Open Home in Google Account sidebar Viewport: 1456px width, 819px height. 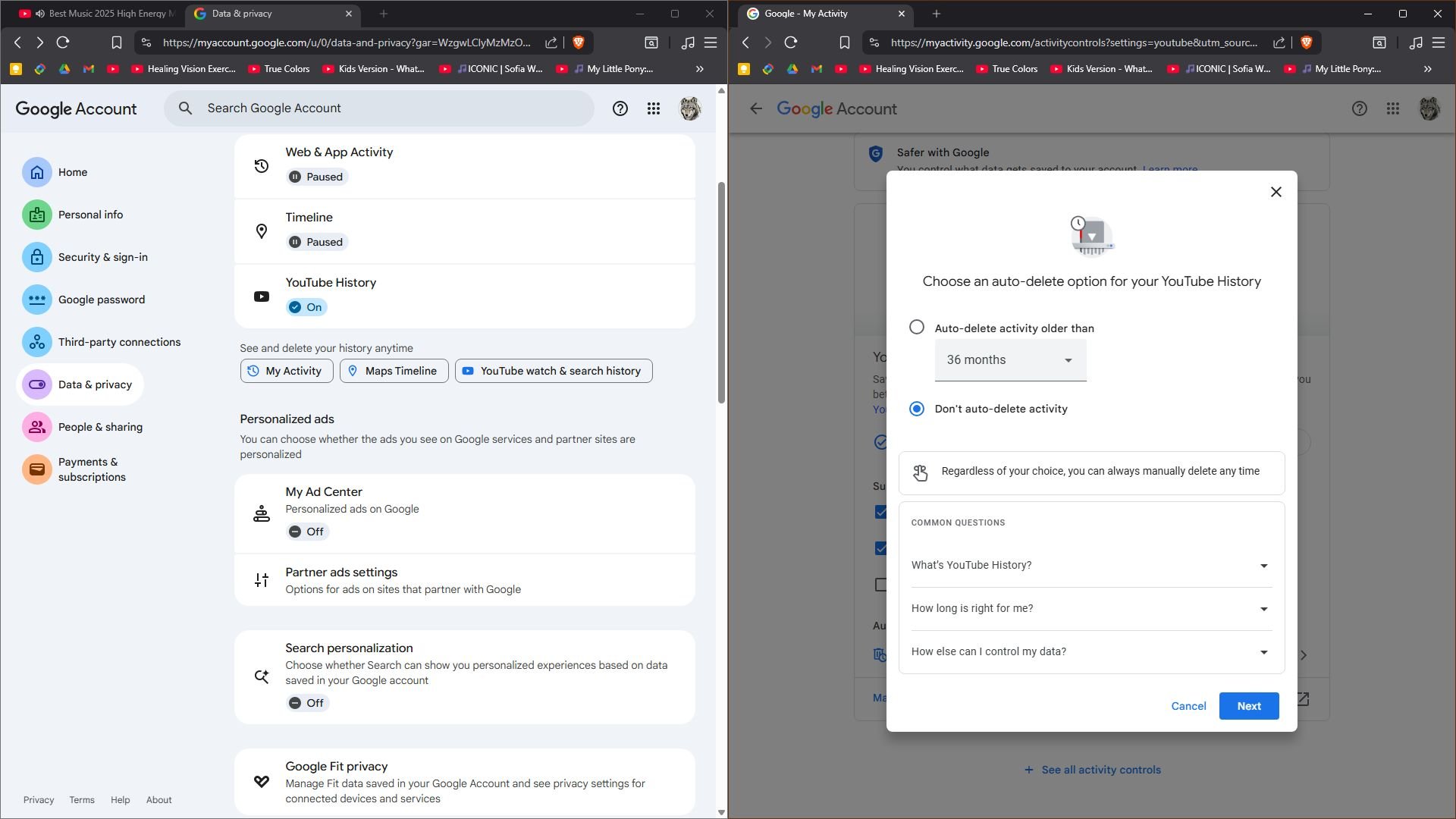[55, 173]
